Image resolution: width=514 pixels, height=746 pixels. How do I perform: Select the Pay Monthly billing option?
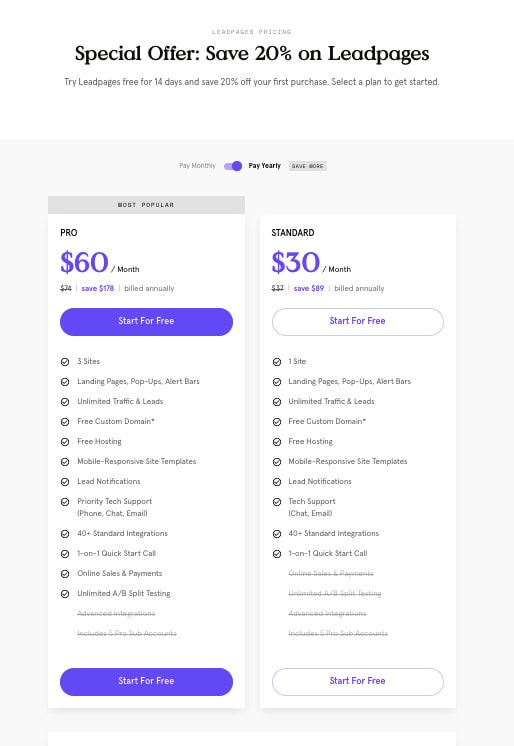(x=197, y=166)
